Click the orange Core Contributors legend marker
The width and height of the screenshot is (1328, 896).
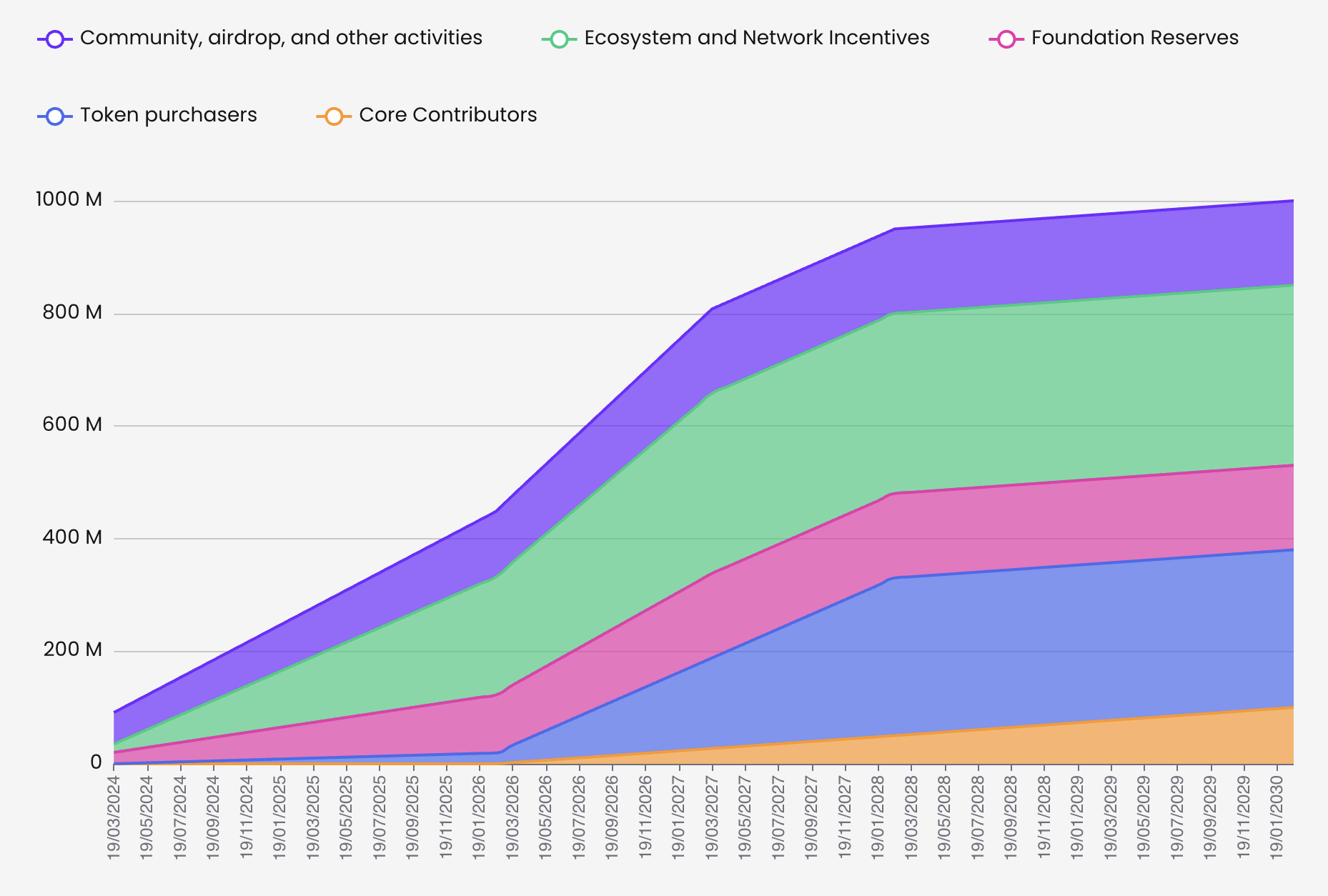334,116
